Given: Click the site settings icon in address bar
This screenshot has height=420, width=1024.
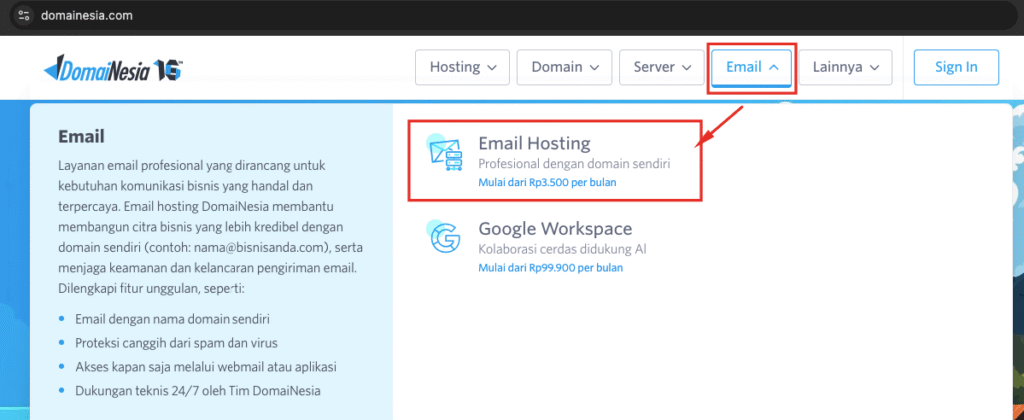Looking at the screenshot, I should [x=24, y=15].
